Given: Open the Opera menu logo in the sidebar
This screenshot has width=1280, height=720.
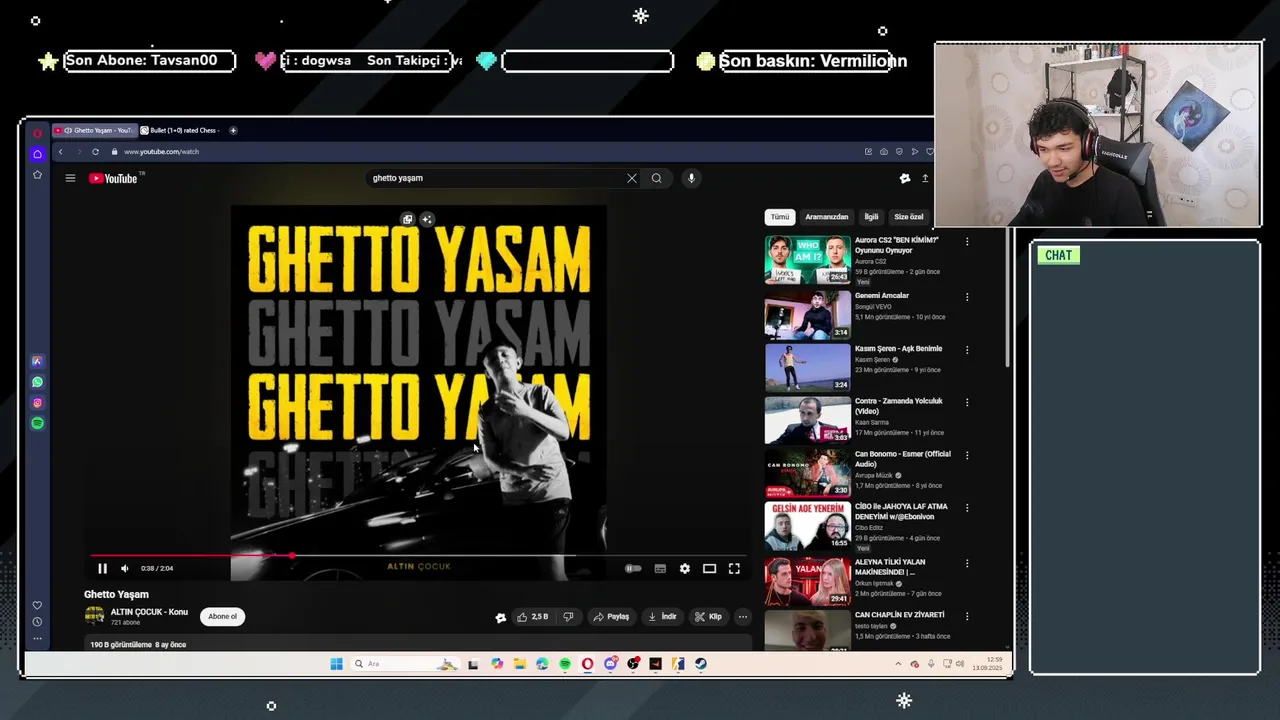Looking at the screenshot, I should [37, 132].
